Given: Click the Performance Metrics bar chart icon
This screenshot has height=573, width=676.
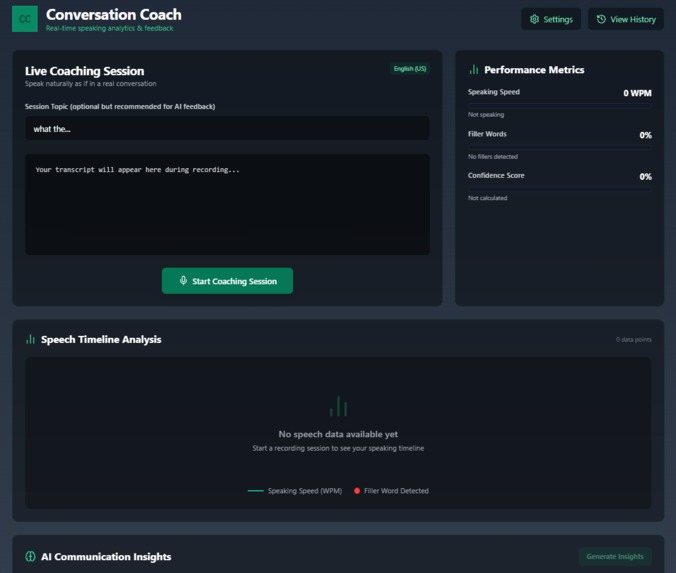Looking at the screenshot, I should (474, 69).
